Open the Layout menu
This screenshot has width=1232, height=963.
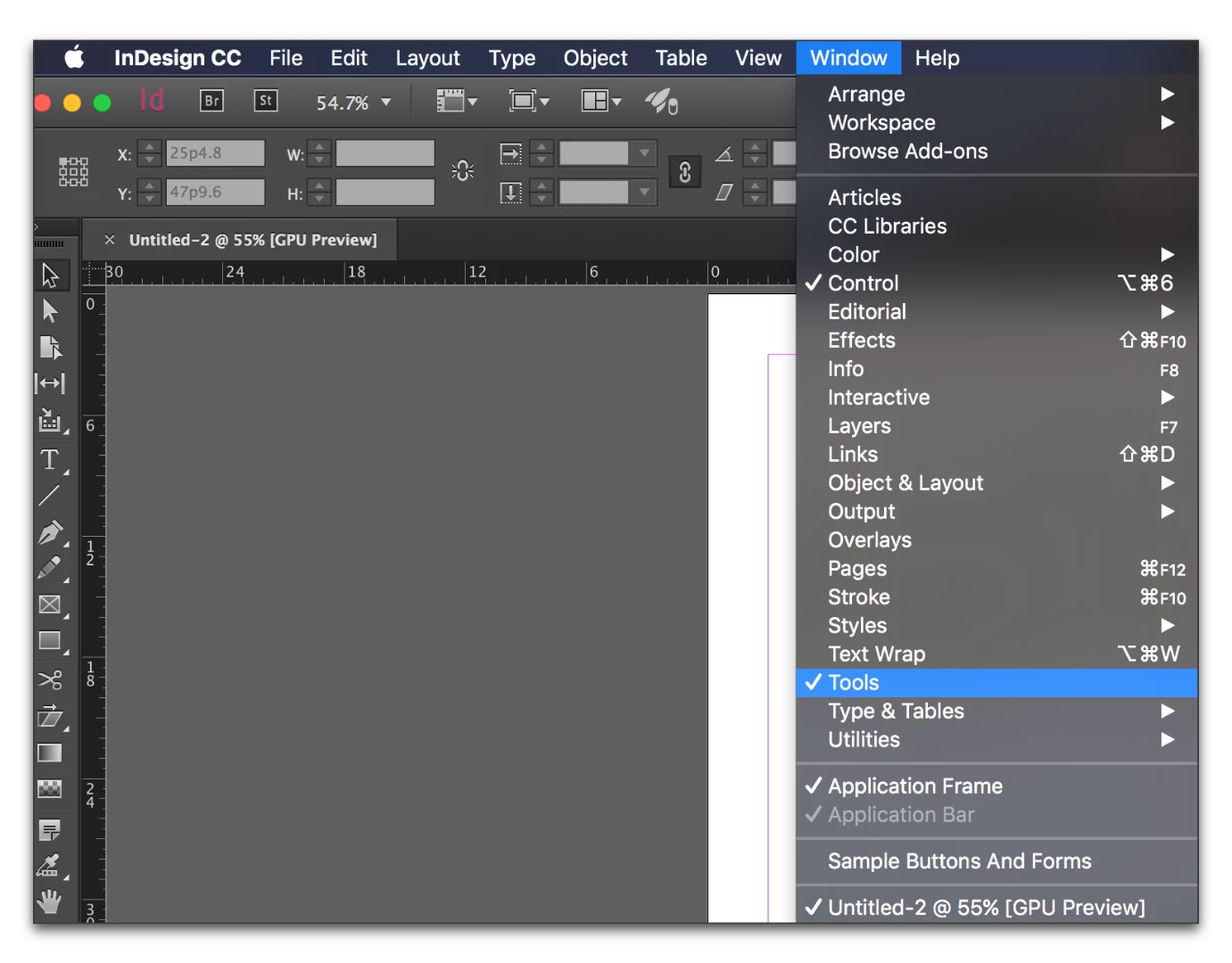pyautogui.click(x=427, y=58)
